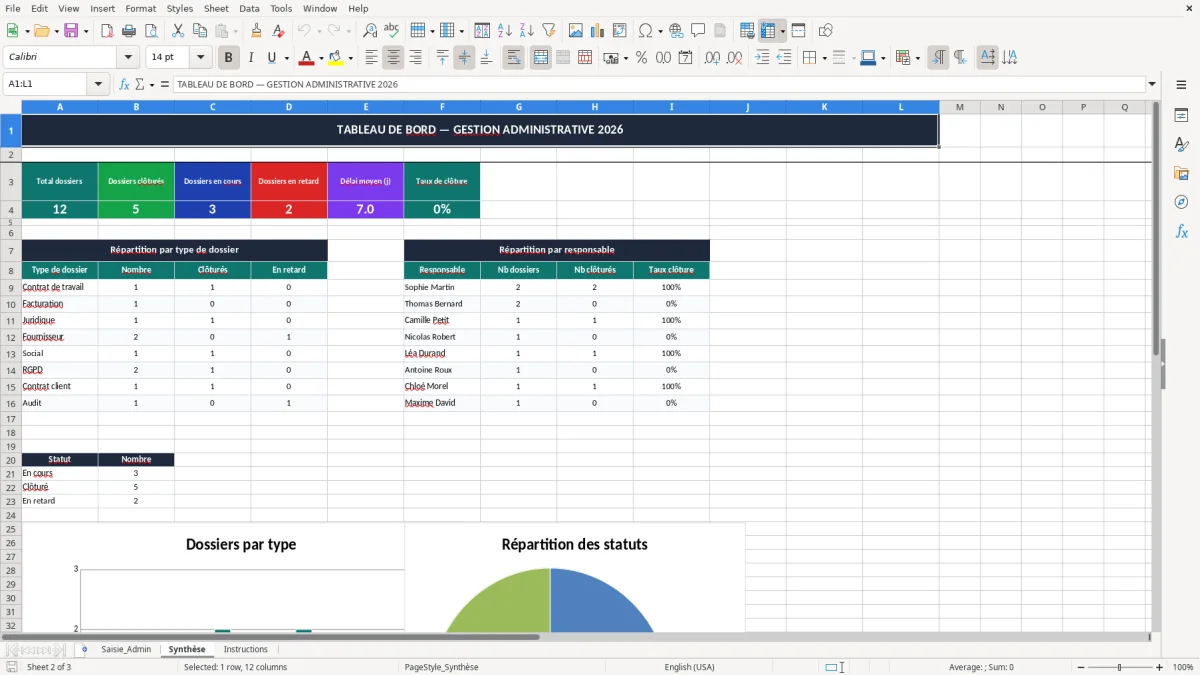Open Function Wizard fx icon

point(125,84)
